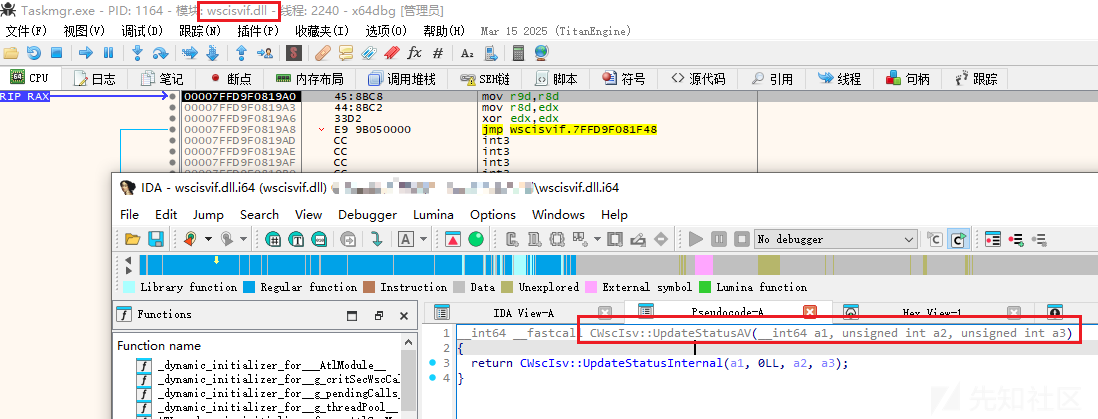Open the No debugger dropdown in IDA

pyautogui.click(x=835, y=240)
